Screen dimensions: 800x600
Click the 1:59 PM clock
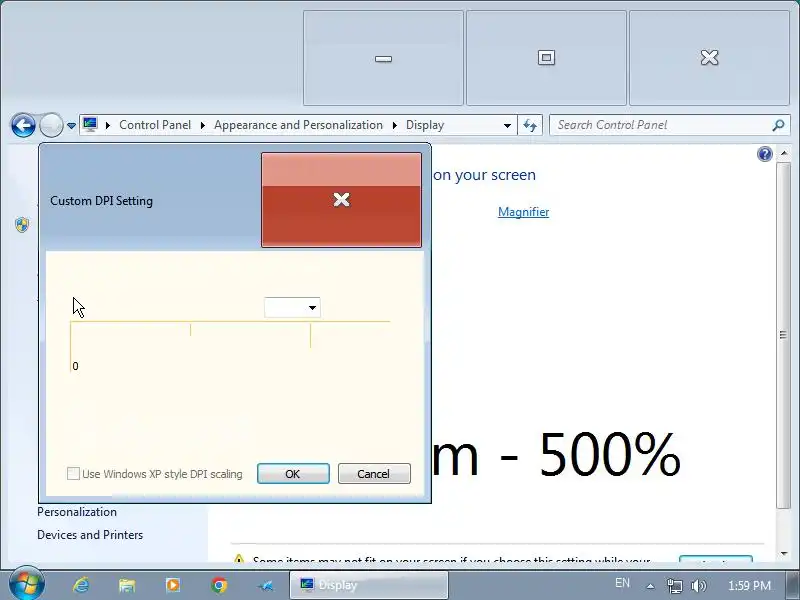pyautogui.click(x=749, y=586)
